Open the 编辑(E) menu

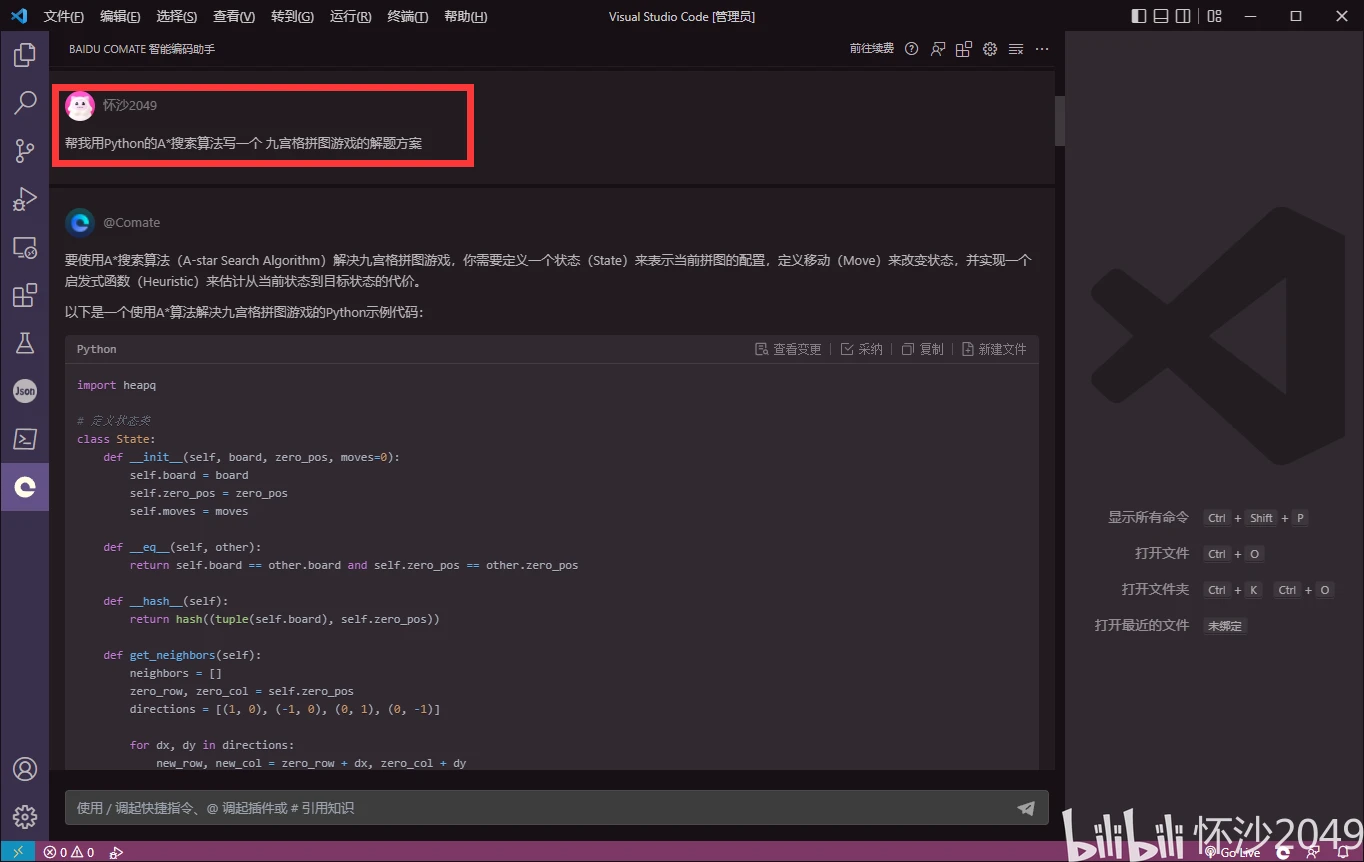point(120,17)
